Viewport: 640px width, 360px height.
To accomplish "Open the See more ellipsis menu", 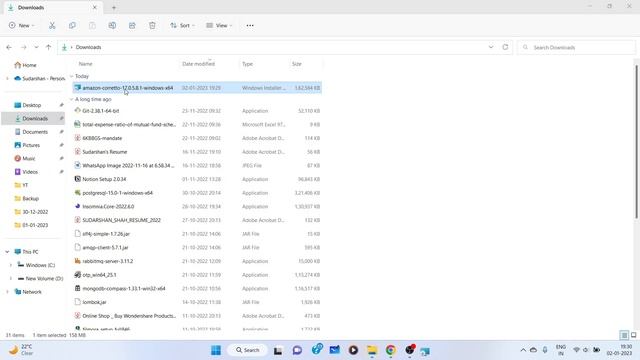I will 250,25.
